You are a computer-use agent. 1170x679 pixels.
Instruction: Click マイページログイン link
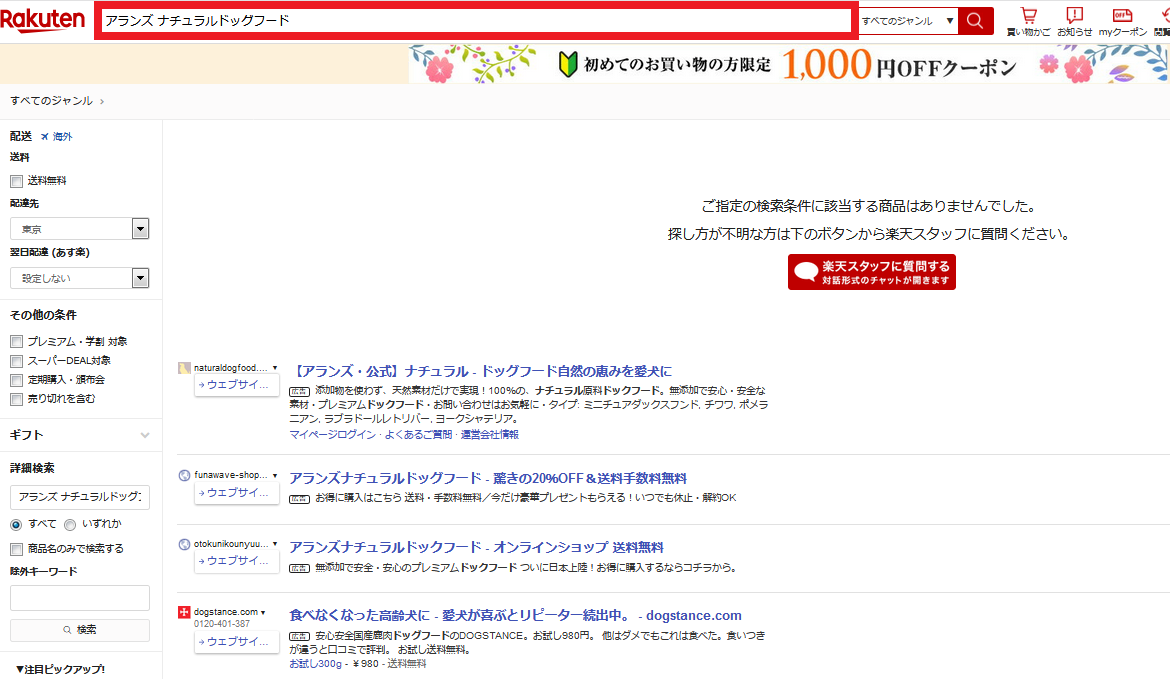[333, 434]
